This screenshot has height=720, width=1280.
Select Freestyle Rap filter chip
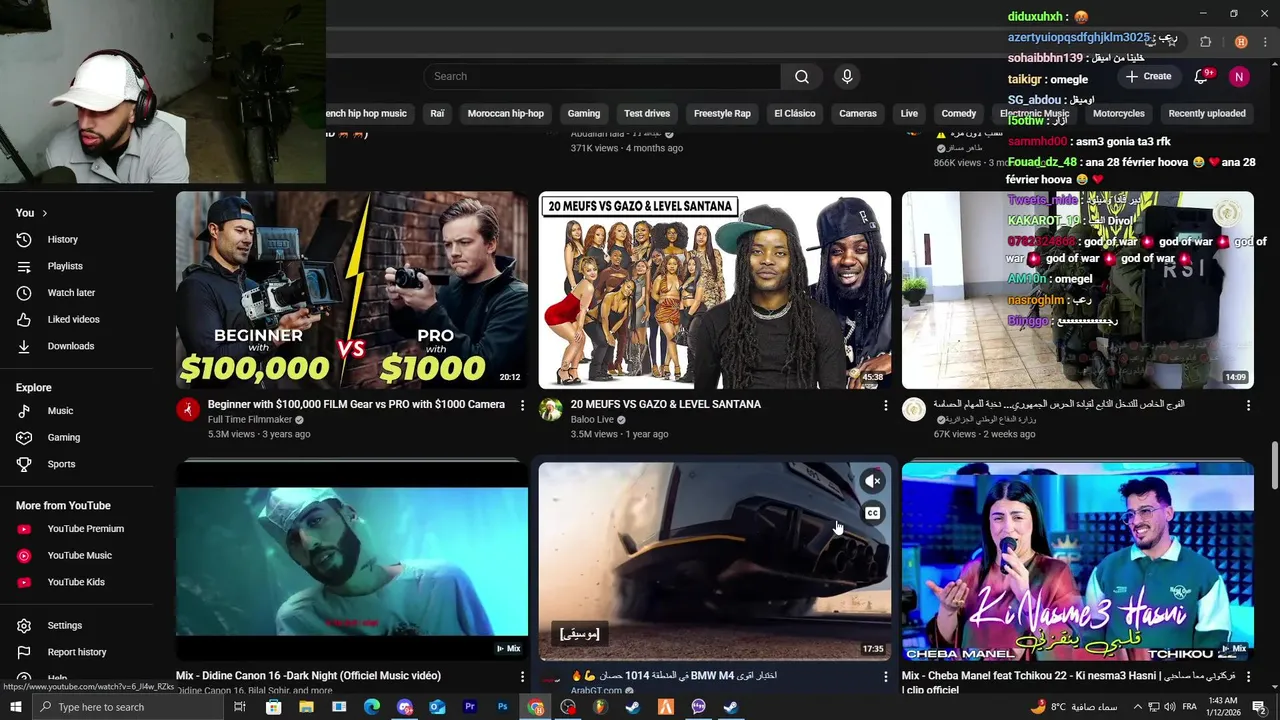[x=722, y=113]
